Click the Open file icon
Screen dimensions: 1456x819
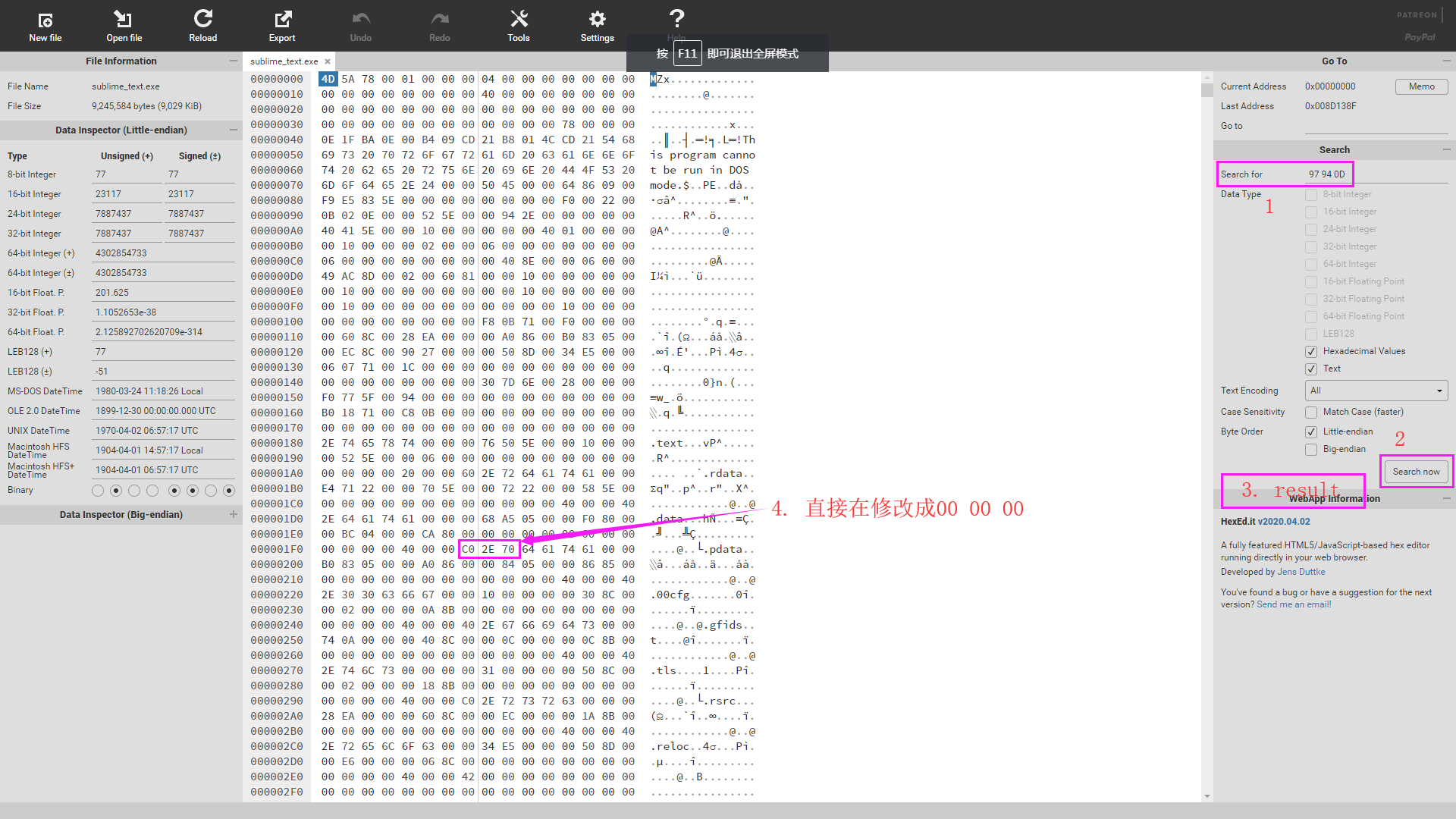click(x=124, y=20)
